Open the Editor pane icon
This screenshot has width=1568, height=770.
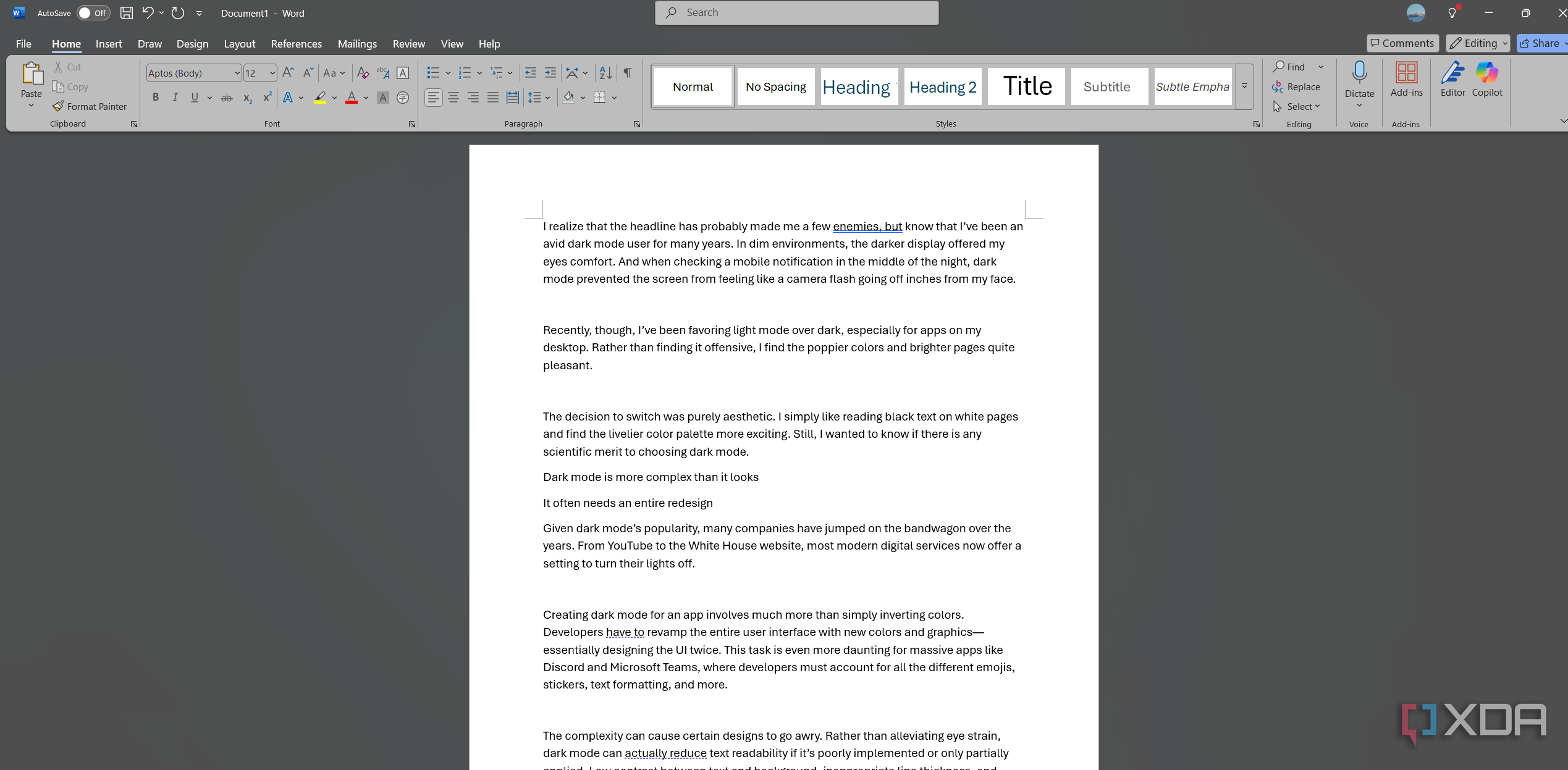(1453, 72)
